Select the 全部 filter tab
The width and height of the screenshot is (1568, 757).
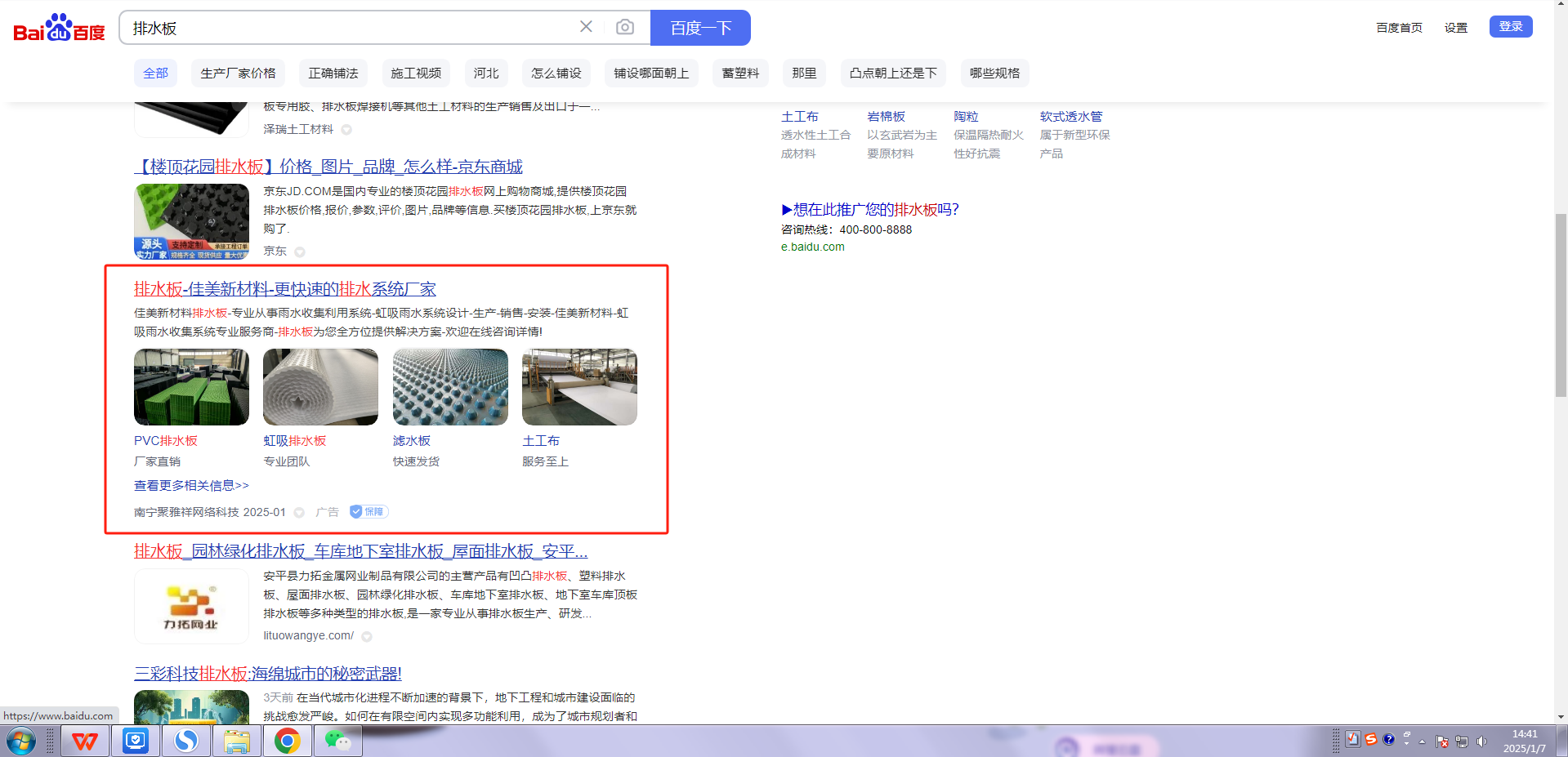coord(155,73)
